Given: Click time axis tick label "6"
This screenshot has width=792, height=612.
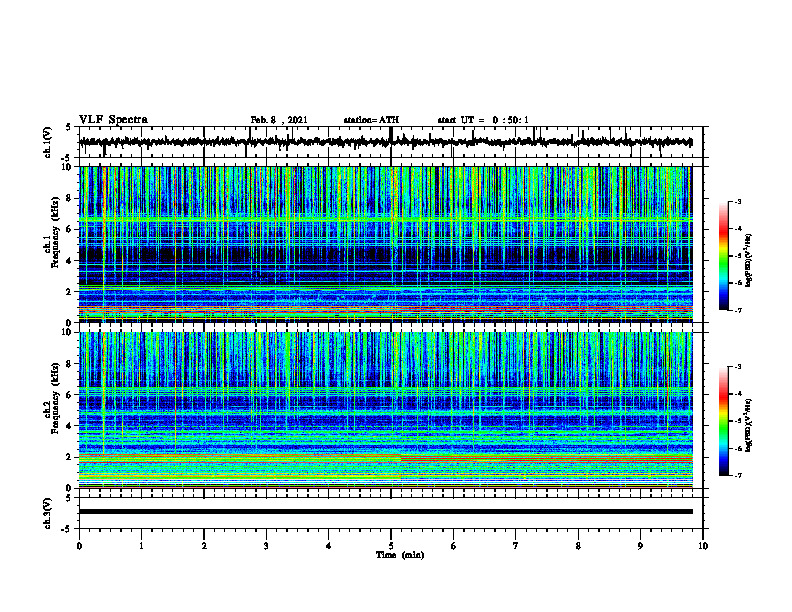Looking at the screenshot, I should [x=454, y=545].
